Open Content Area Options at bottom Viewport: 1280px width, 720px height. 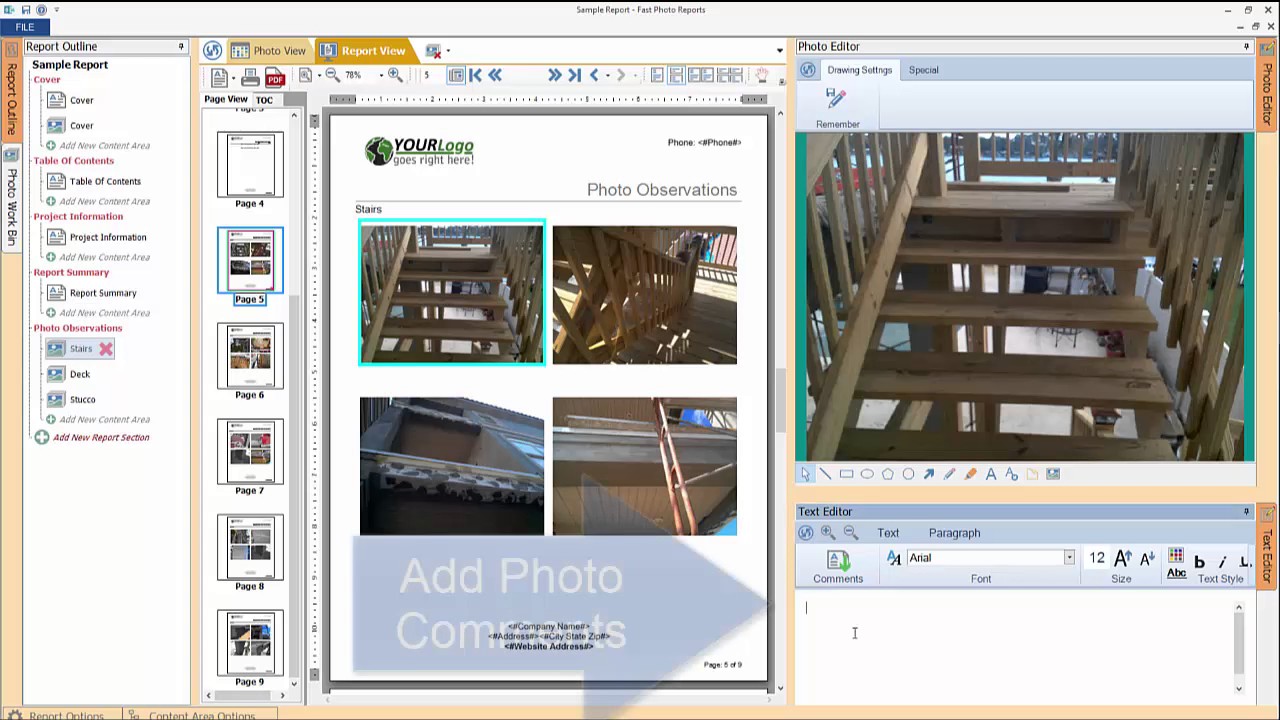click(x=201, y=715)
